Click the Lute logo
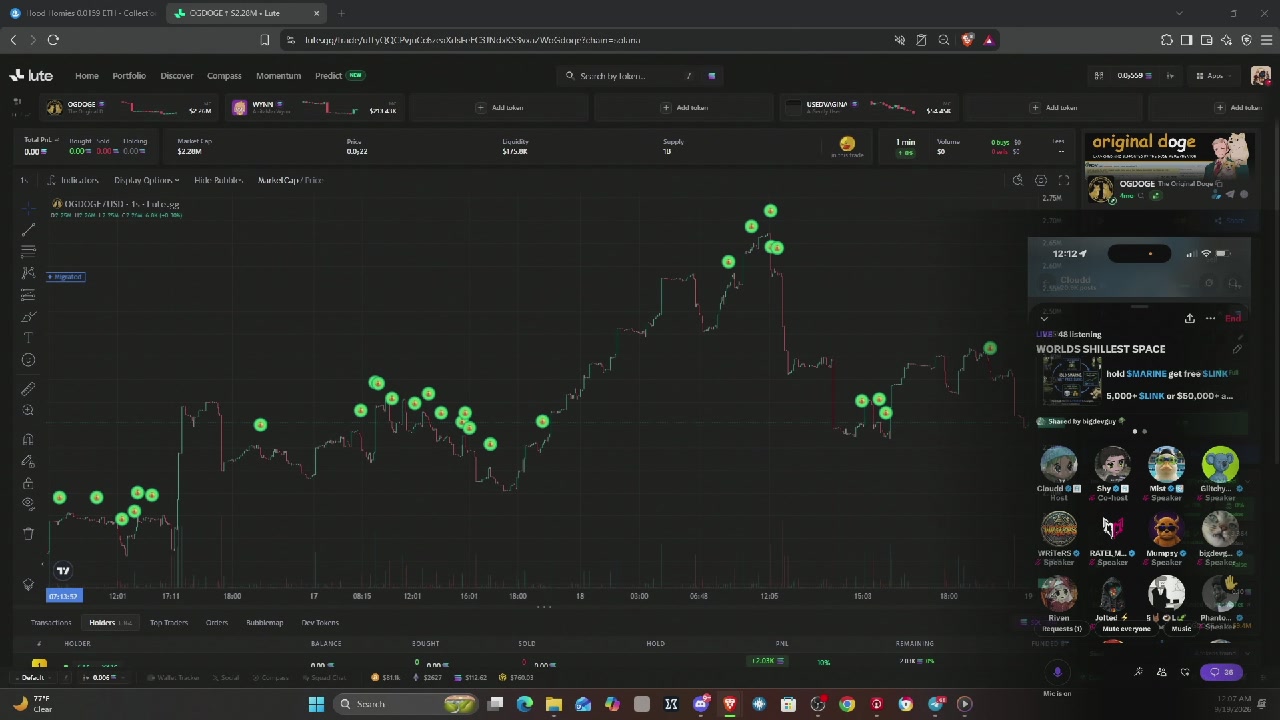This screenshot has height=720, width=1280. (x=32, y=76)
